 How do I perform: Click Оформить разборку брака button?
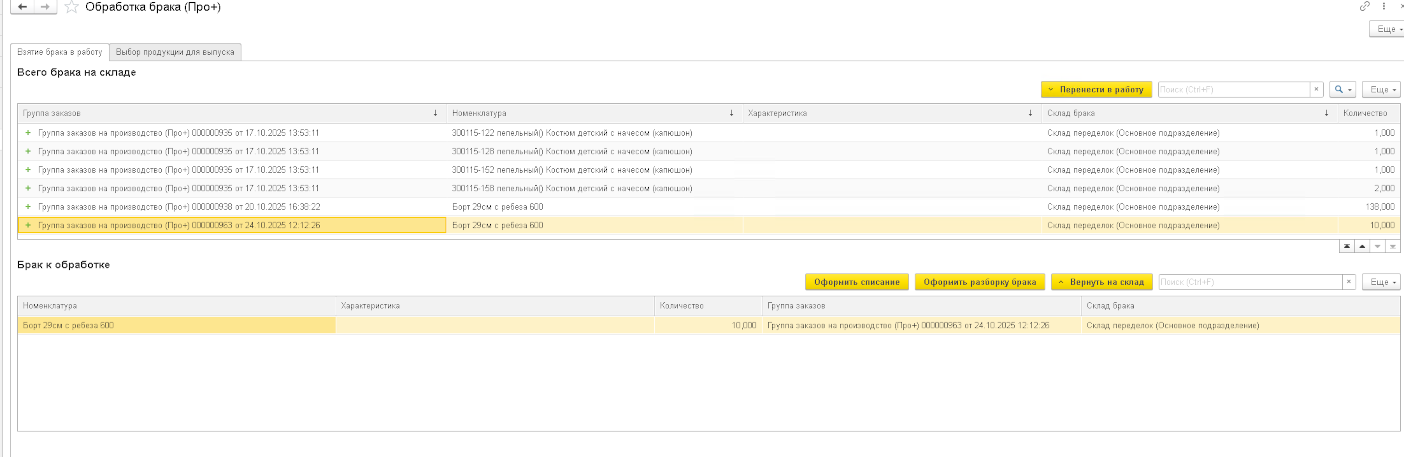(x=980, y=282)
